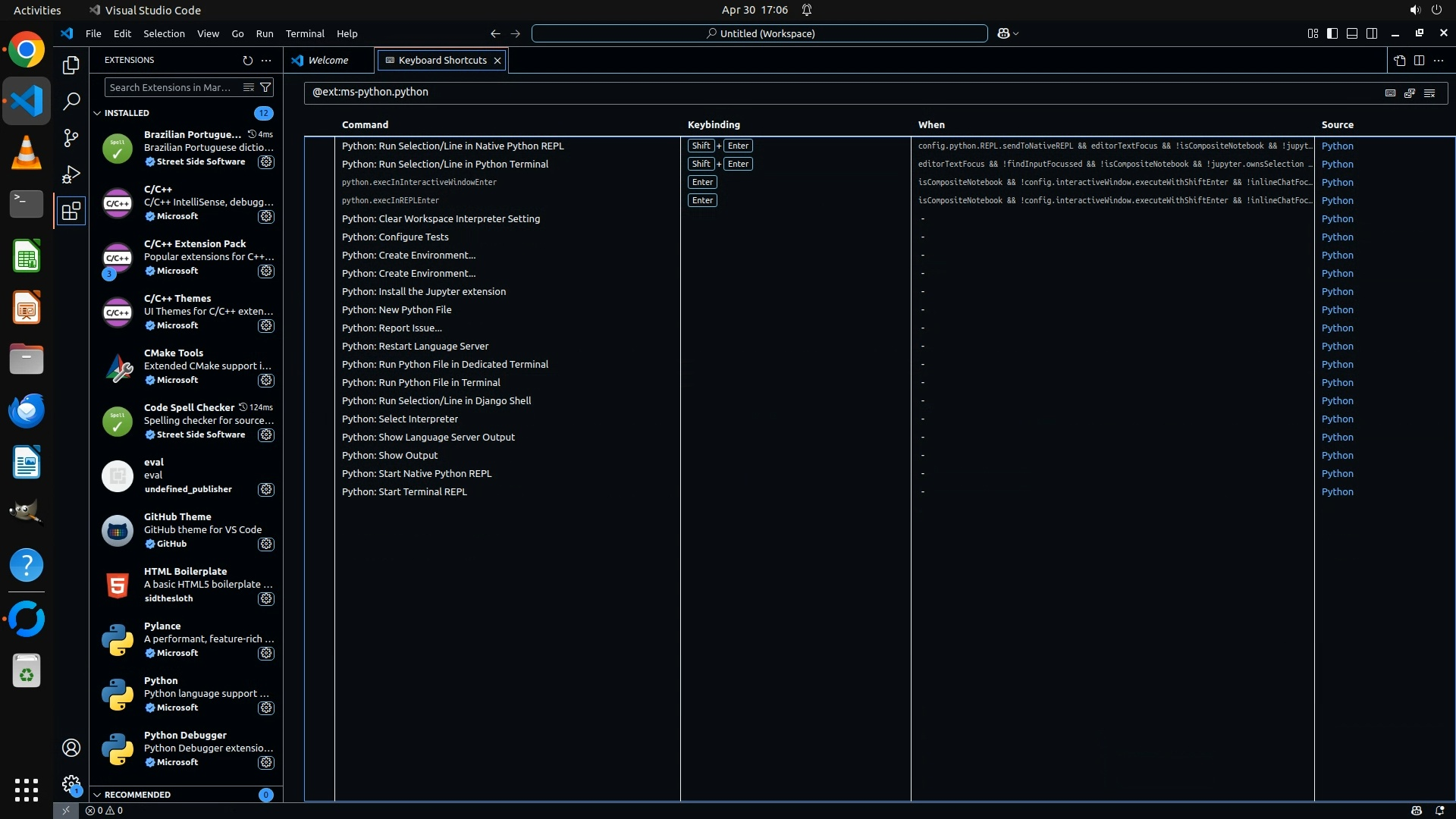Toggle Secondary Side Bar visibility

click(1372, 33)
